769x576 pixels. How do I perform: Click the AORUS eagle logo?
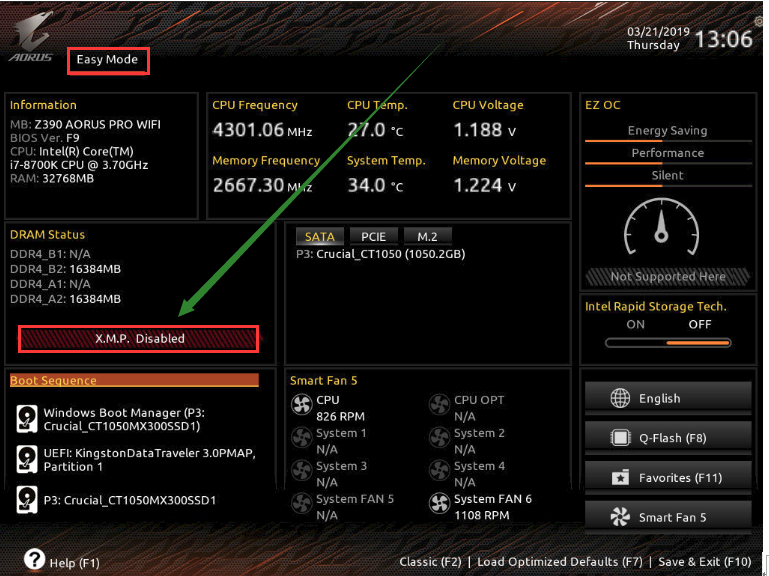(30, 38)
